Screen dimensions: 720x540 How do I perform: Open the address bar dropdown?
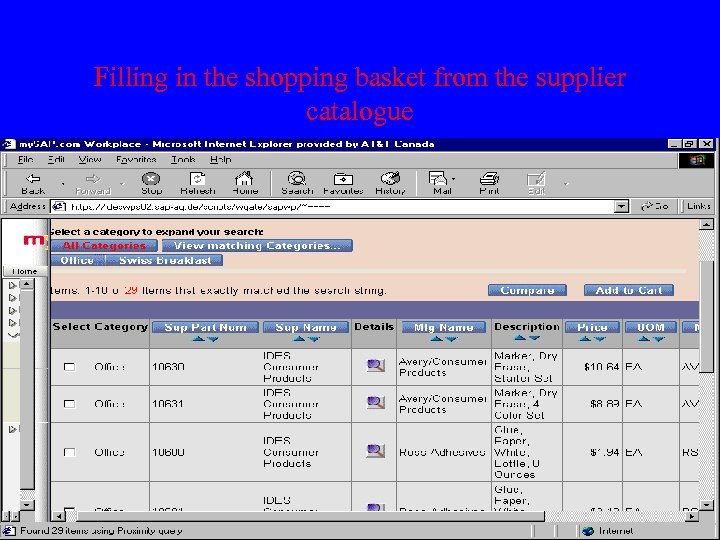click(621, 207)
